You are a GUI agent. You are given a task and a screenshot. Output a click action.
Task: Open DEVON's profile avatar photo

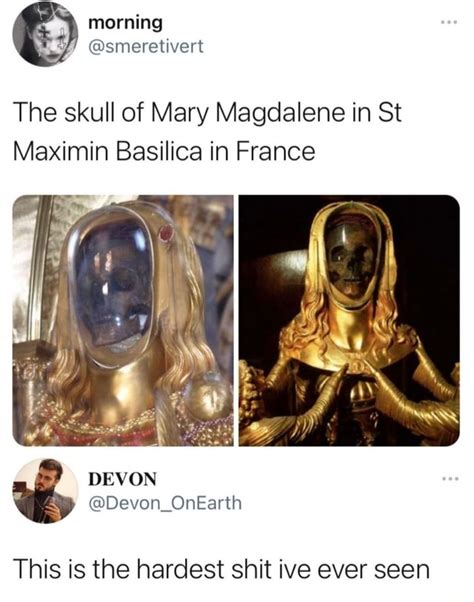pyautogui.click(x=45, y=490)
